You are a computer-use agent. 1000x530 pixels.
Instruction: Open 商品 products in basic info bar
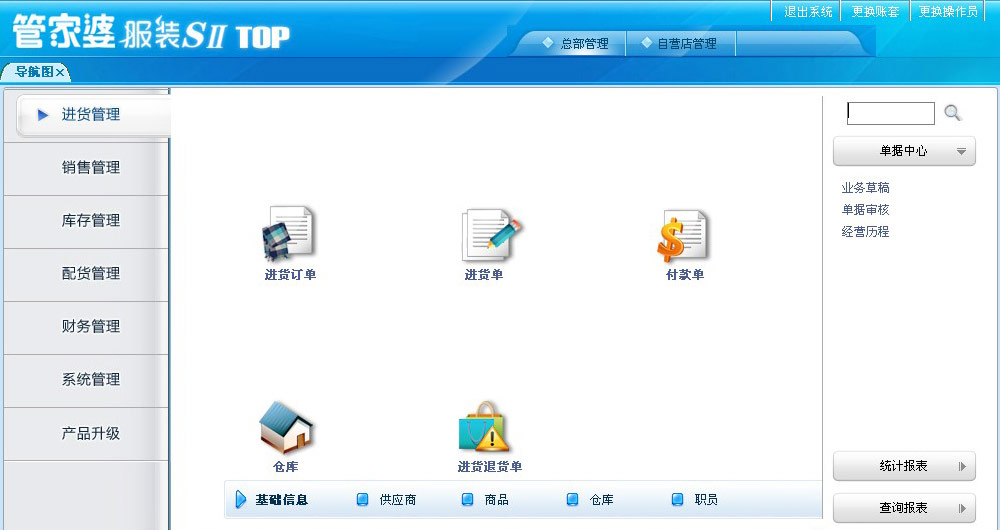click(x=496, y=500)
